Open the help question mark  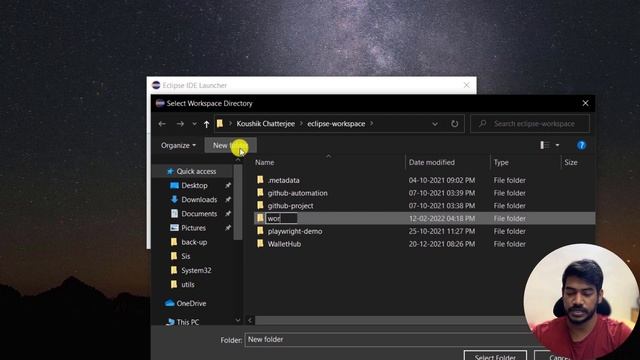click(x=581, y=145)
